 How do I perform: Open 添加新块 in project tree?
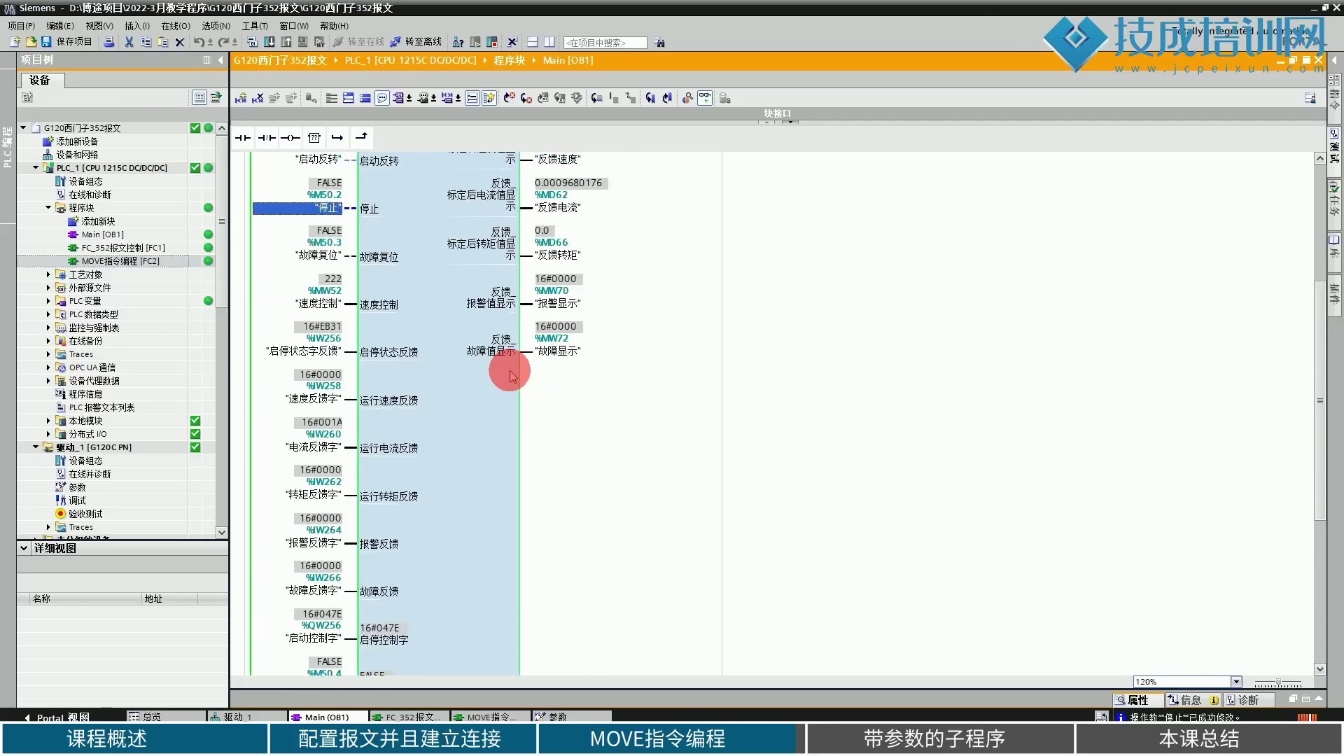[91, 221]
